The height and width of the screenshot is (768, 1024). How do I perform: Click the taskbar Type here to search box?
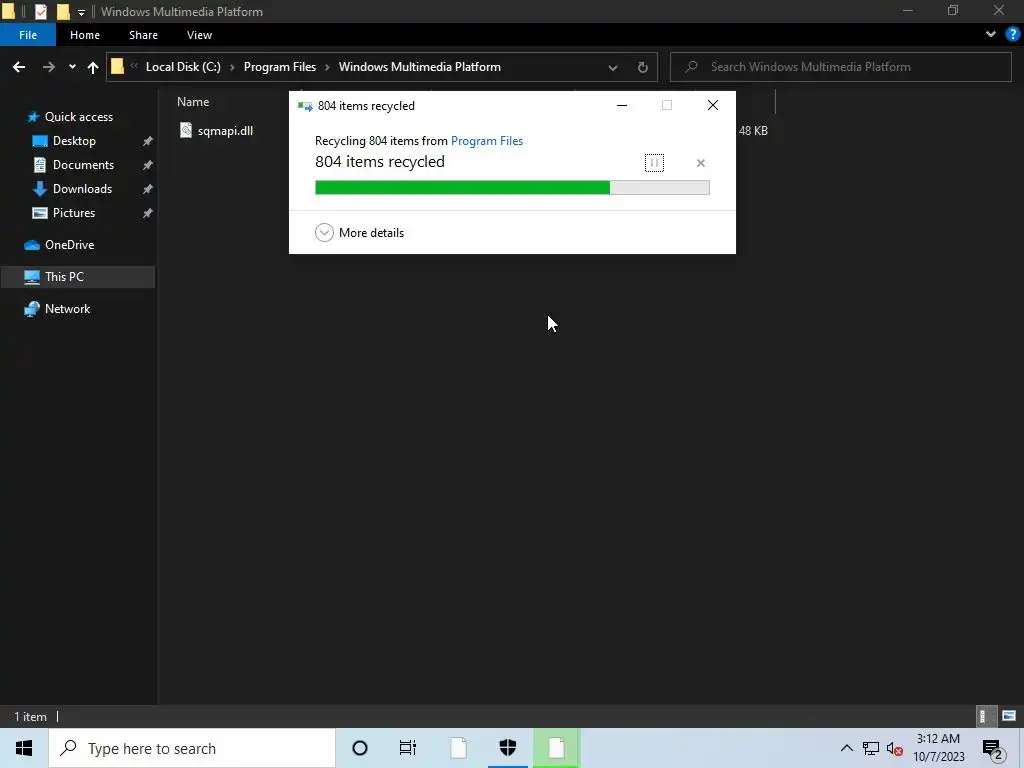tap(192, 748)
